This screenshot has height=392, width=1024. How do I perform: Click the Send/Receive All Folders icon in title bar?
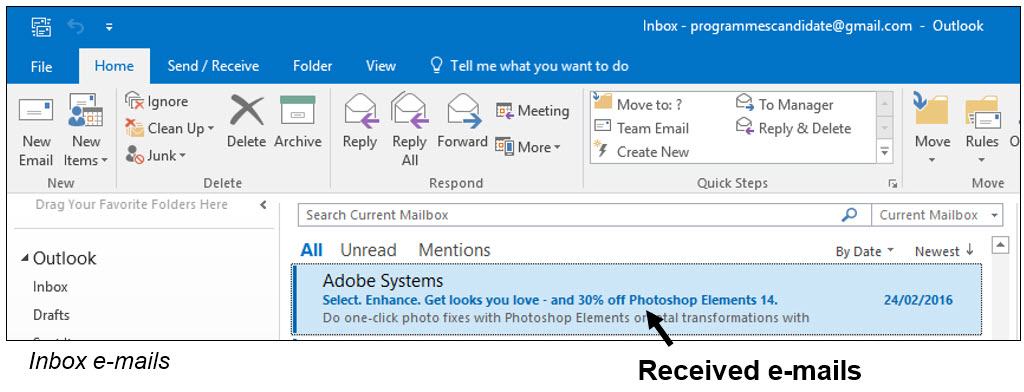[x=41, y=27]
